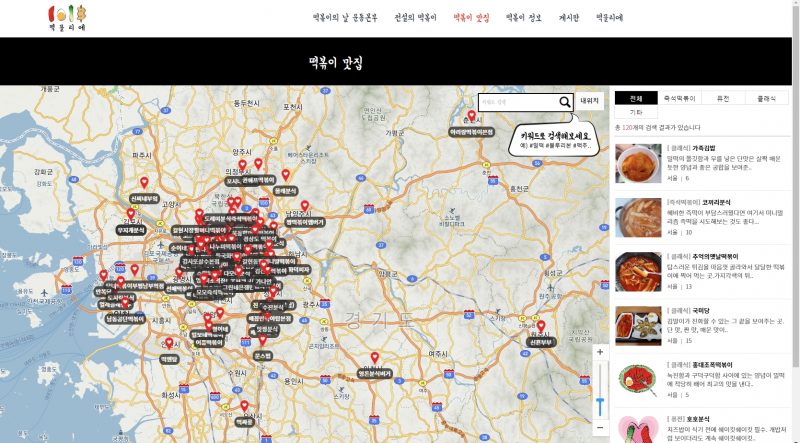800x443 pixels.
Task: Open the 추억의옛날떡볶이 listing title
Action: [715, 257]
